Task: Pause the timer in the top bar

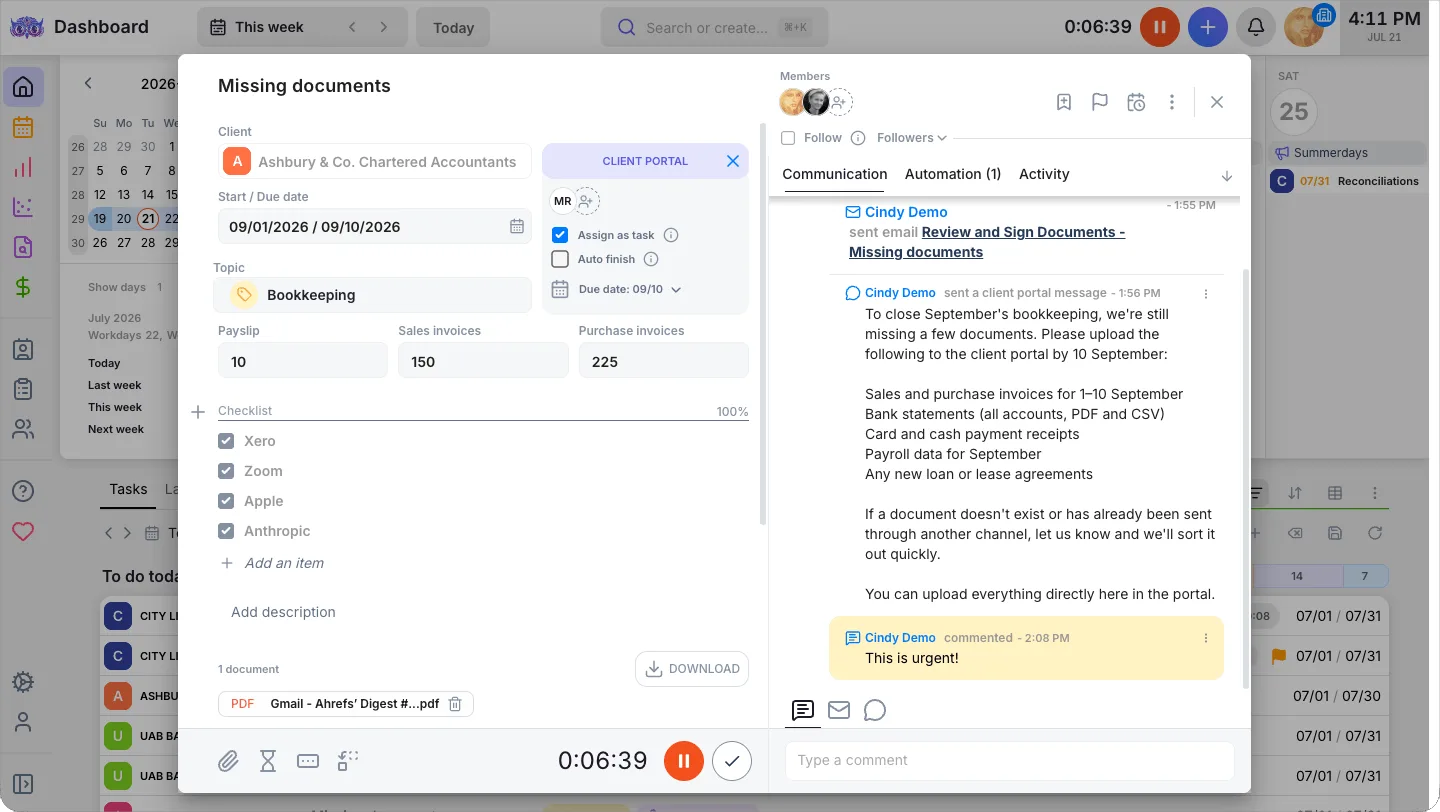Action: (x=1160, y=27)
